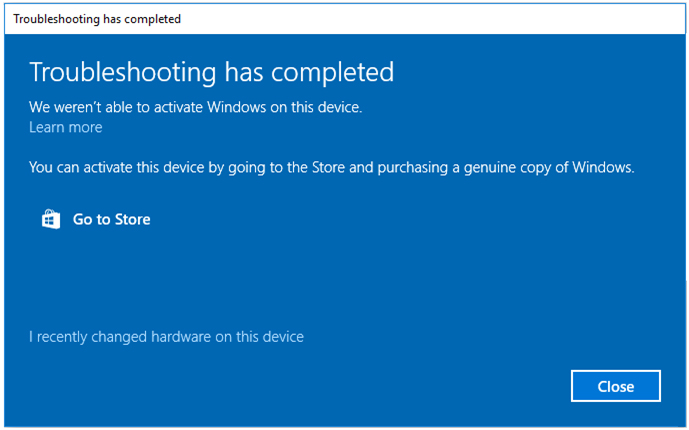Viewport: 689px width, 430px height.
Task: Click "I recently changed hardware on this device"
Action: pyautogui.click(x=166, y=337)
